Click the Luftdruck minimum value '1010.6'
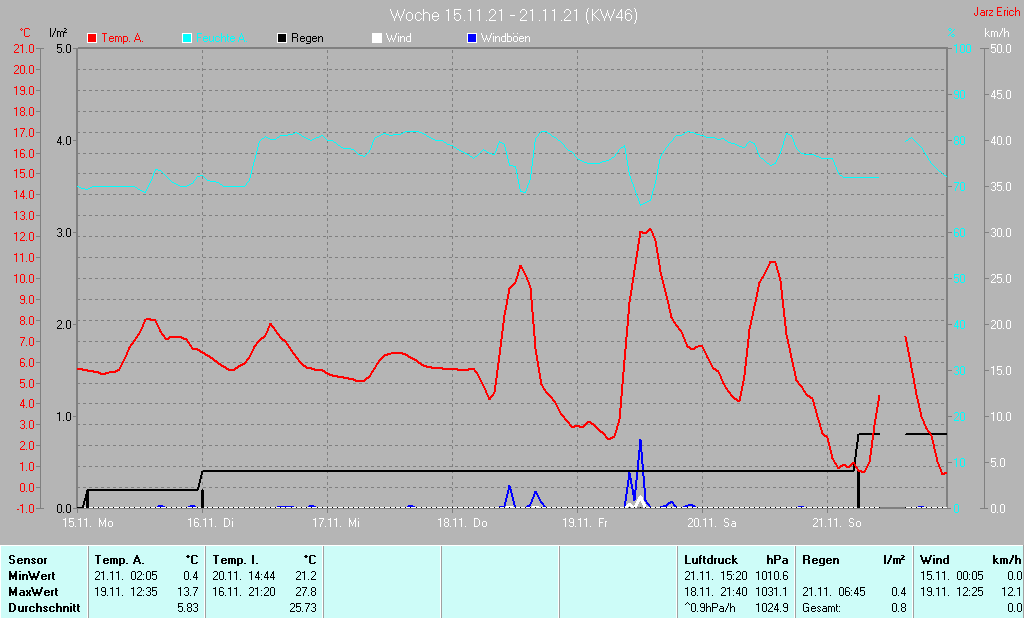Screen dimensions: 1024x618 772,576
